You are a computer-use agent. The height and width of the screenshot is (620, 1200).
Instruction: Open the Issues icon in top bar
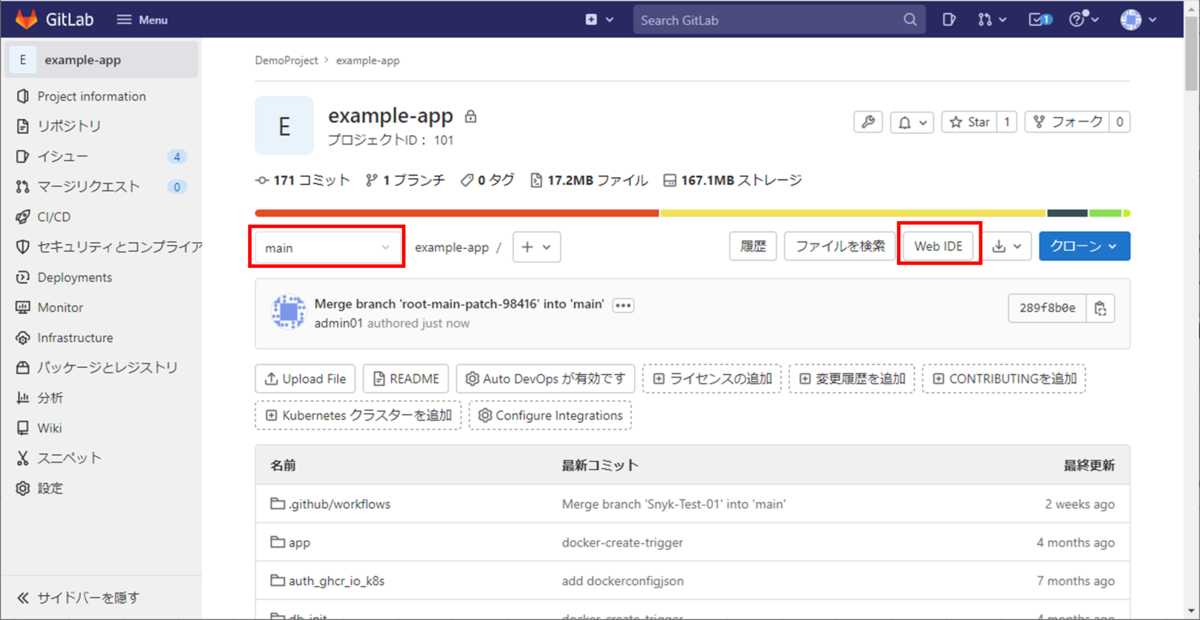click(948, 19)
